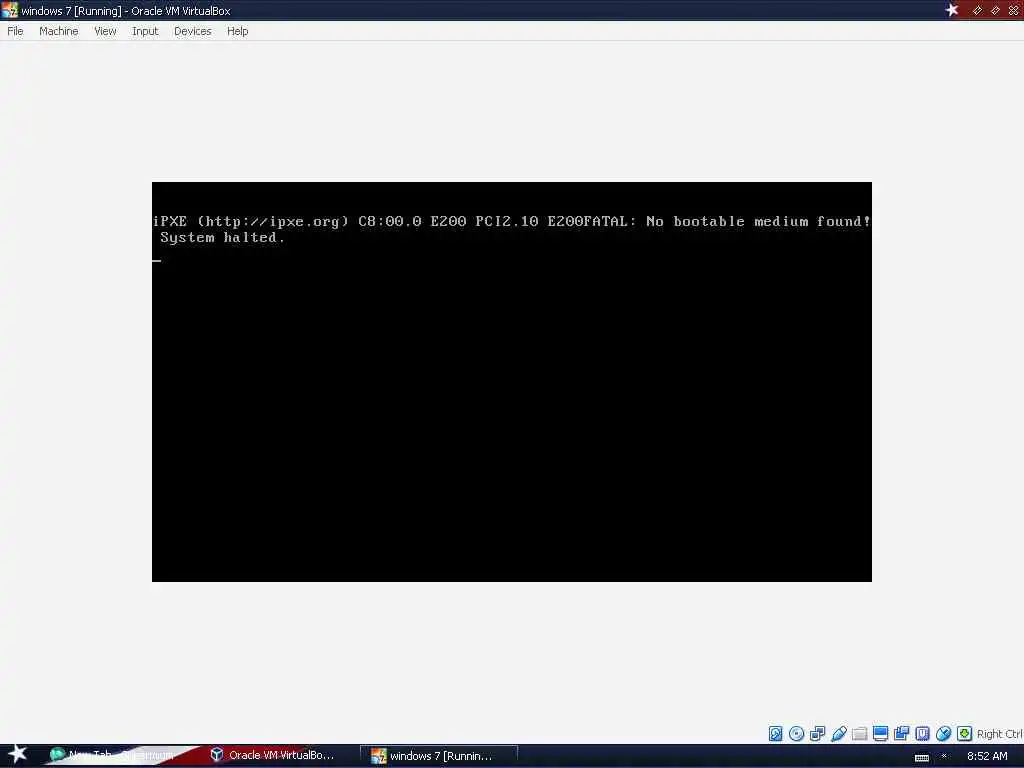Click the CPU virtualization status icon
Screen dimensions: 1024x768
point(922,733)
